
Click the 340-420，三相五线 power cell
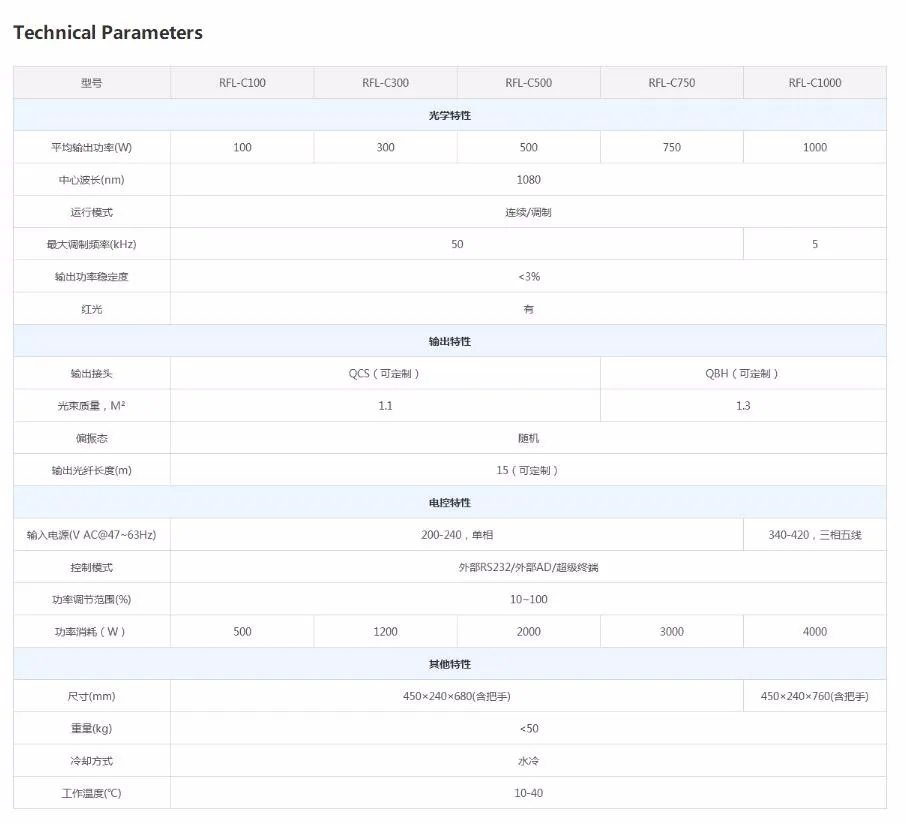tap(815, 535)
